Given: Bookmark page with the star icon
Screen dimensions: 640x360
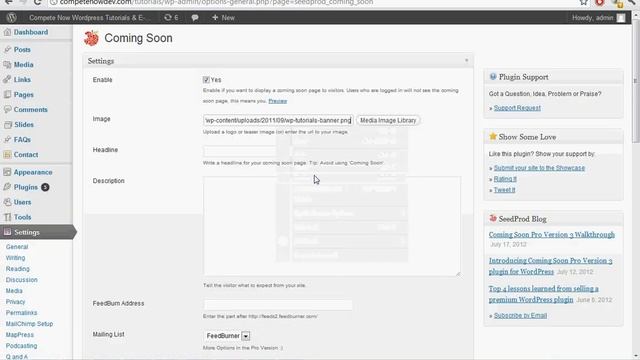Looking at the screenshot, I should pos(584,2).
